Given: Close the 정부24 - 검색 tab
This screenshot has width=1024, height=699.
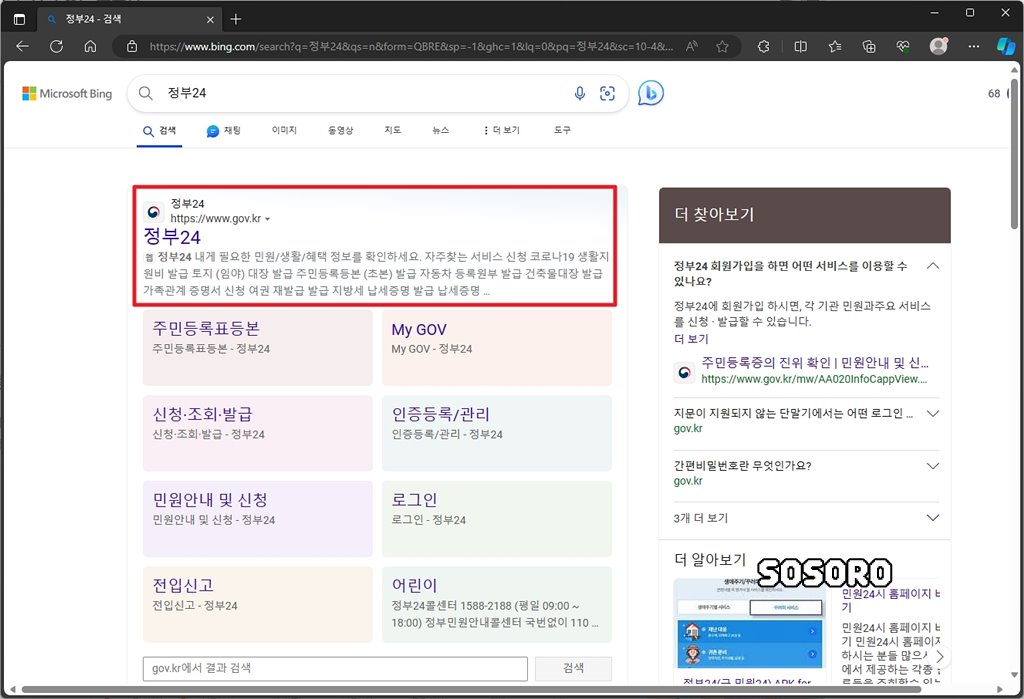Looking at the screenshot, I should 210,20.
